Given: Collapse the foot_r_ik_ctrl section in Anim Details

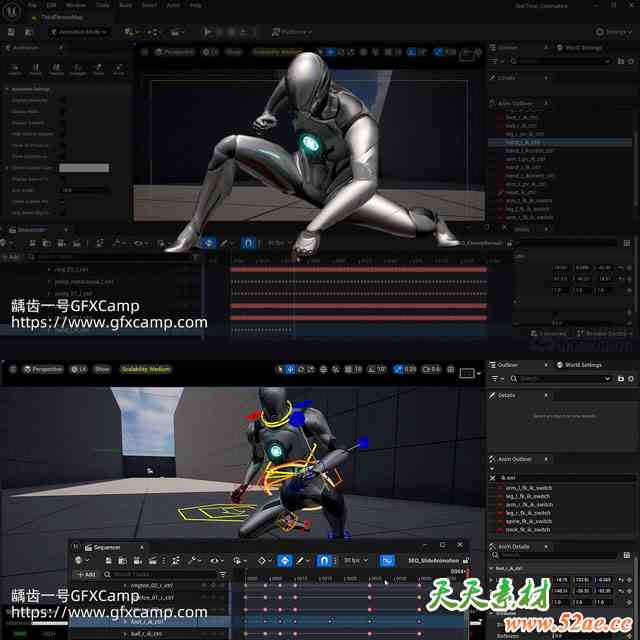Looking at the screenshot, I should click(491, 568).
